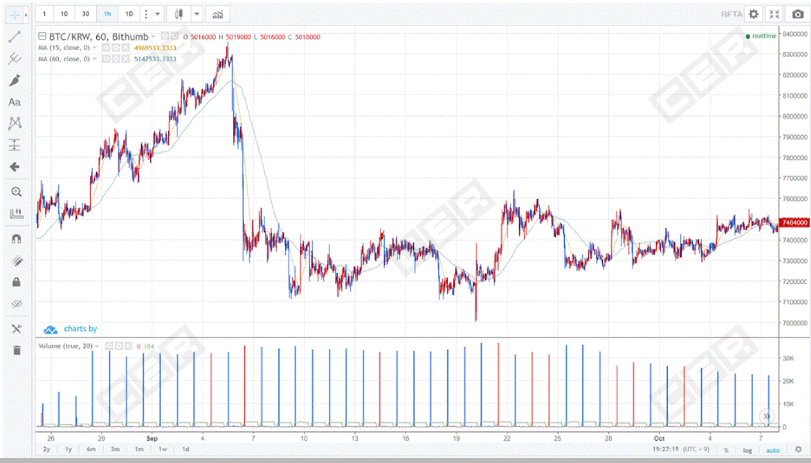Toggle hide all drawings eye icon

click(15, 304)
